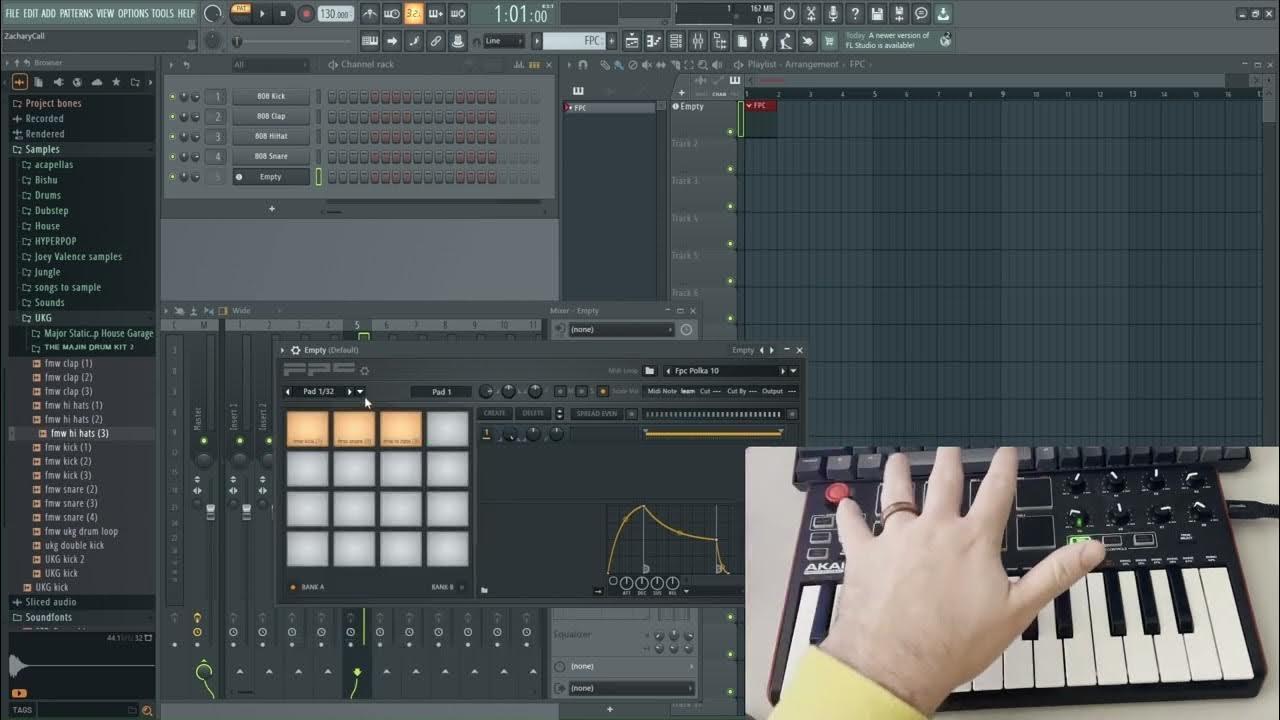Select the fmw snare (4) sample
Viewport: 1280px width, 720px height.
(x=71, y=518)
